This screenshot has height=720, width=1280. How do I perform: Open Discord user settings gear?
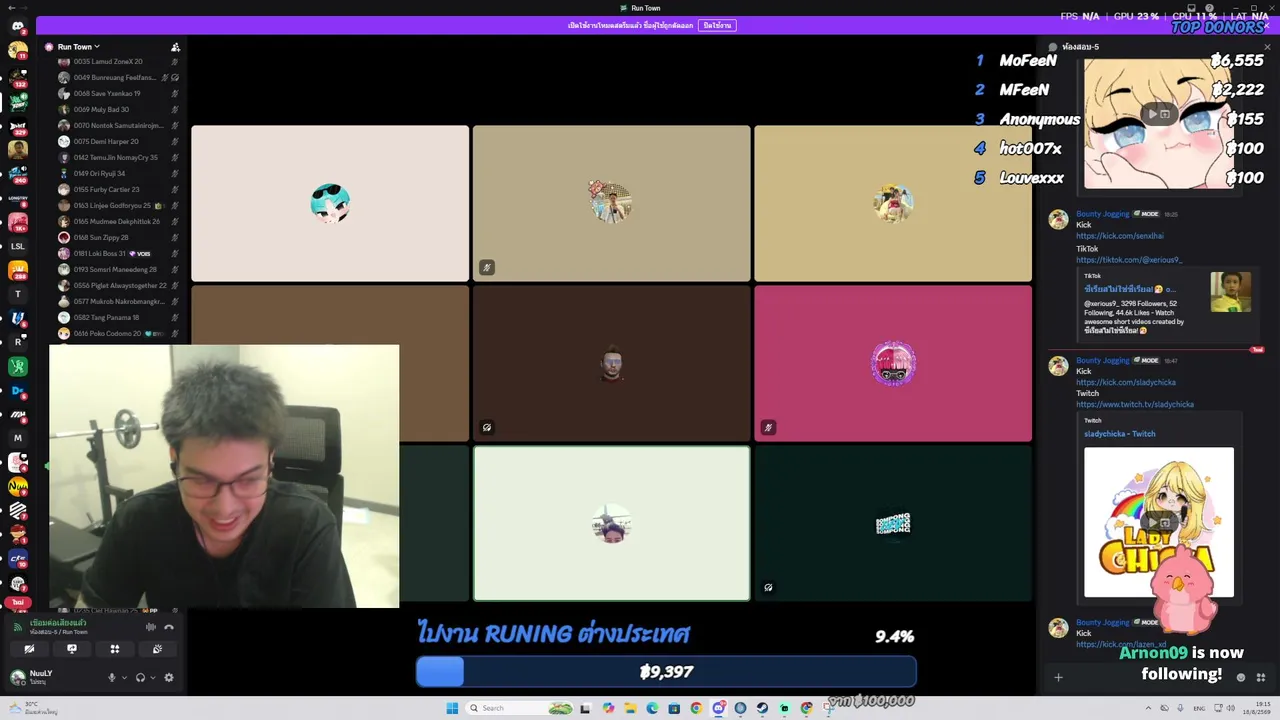pyautogui.click(x=169, y=677)
